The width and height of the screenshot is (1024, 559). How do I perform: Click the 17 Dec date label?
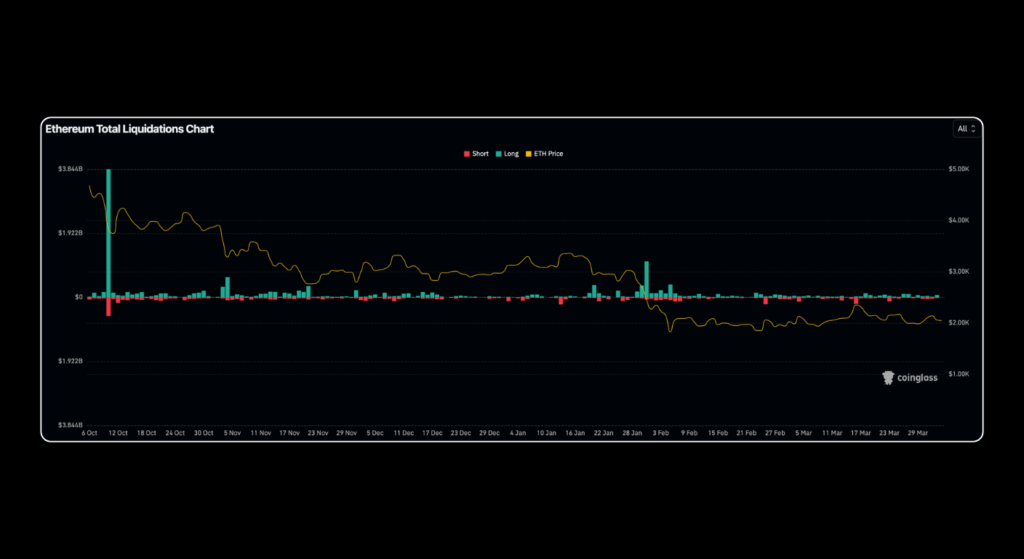click(x=432, y=433)
